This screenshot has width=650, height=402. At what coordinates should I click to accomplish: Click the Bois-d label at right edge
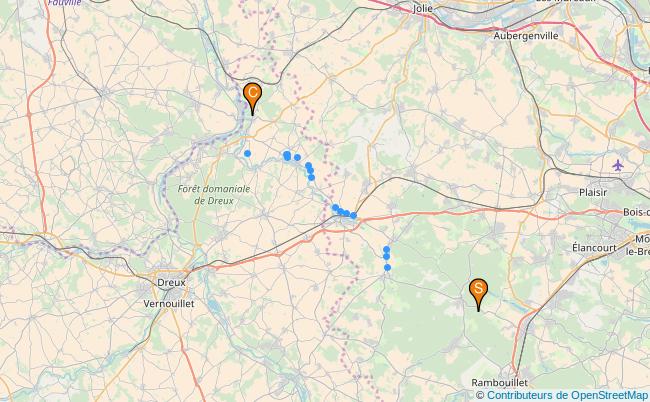pos(636,212)
